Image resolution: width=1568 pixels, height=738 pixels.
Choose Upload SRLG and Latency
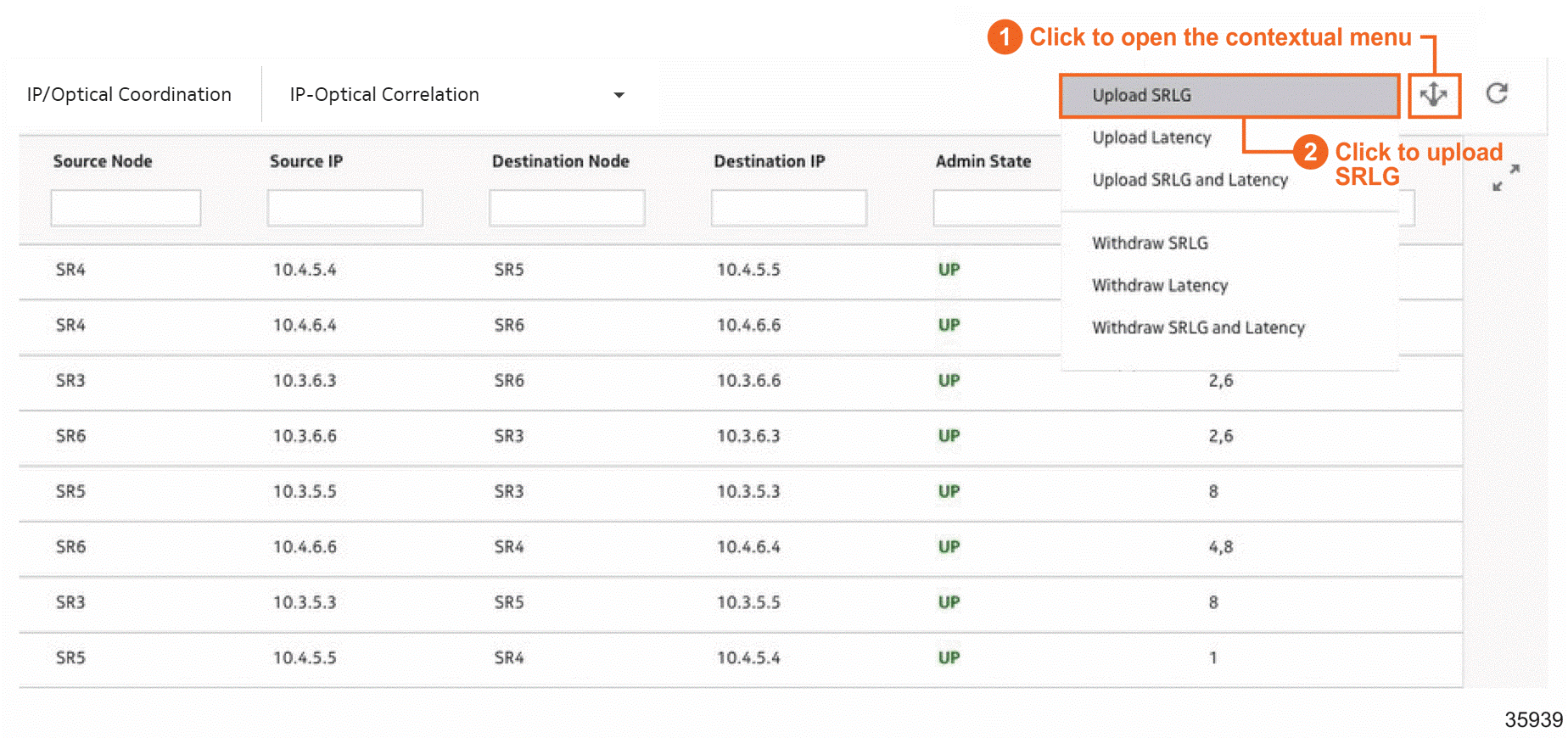[x=1190, y=180]
